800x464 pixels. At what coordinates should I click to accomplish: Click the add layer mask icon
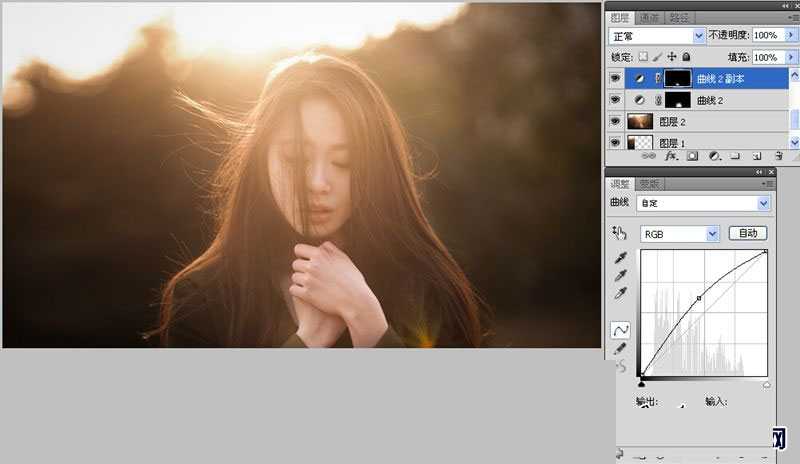click(x=693, y=157)
